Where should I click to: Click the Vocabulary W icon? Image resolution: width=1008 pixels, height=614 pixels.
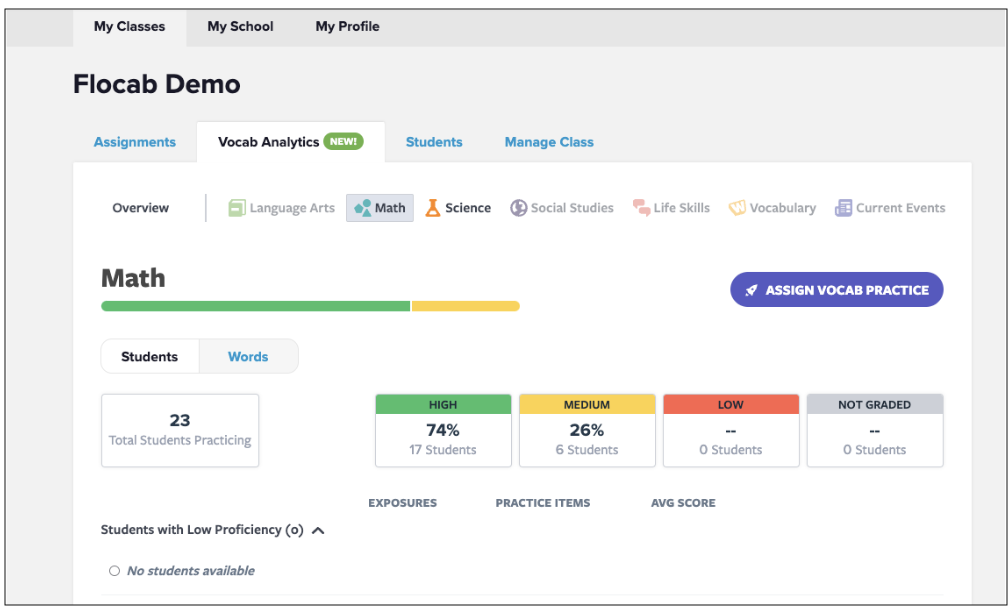pos(737,208)
